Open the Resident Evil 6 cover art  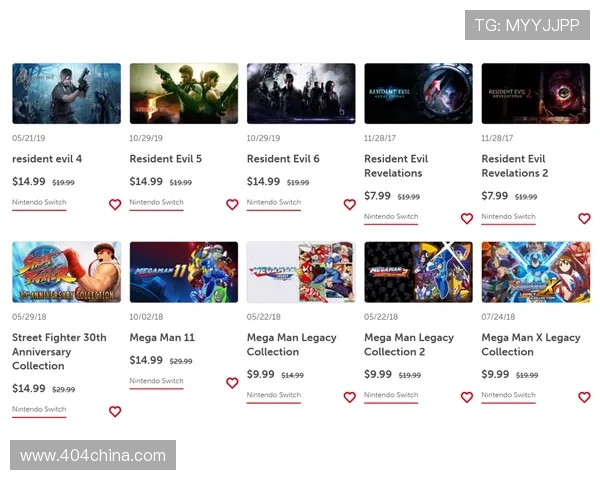(301, 94)
